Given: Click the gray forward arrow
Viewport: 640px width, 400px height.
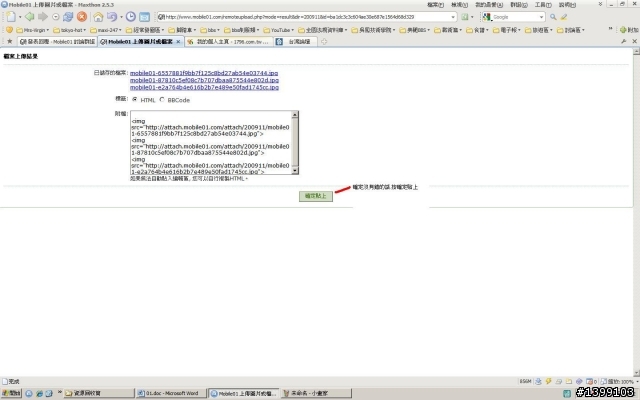Looking at the screenshot, I should [x=43, y=17].
